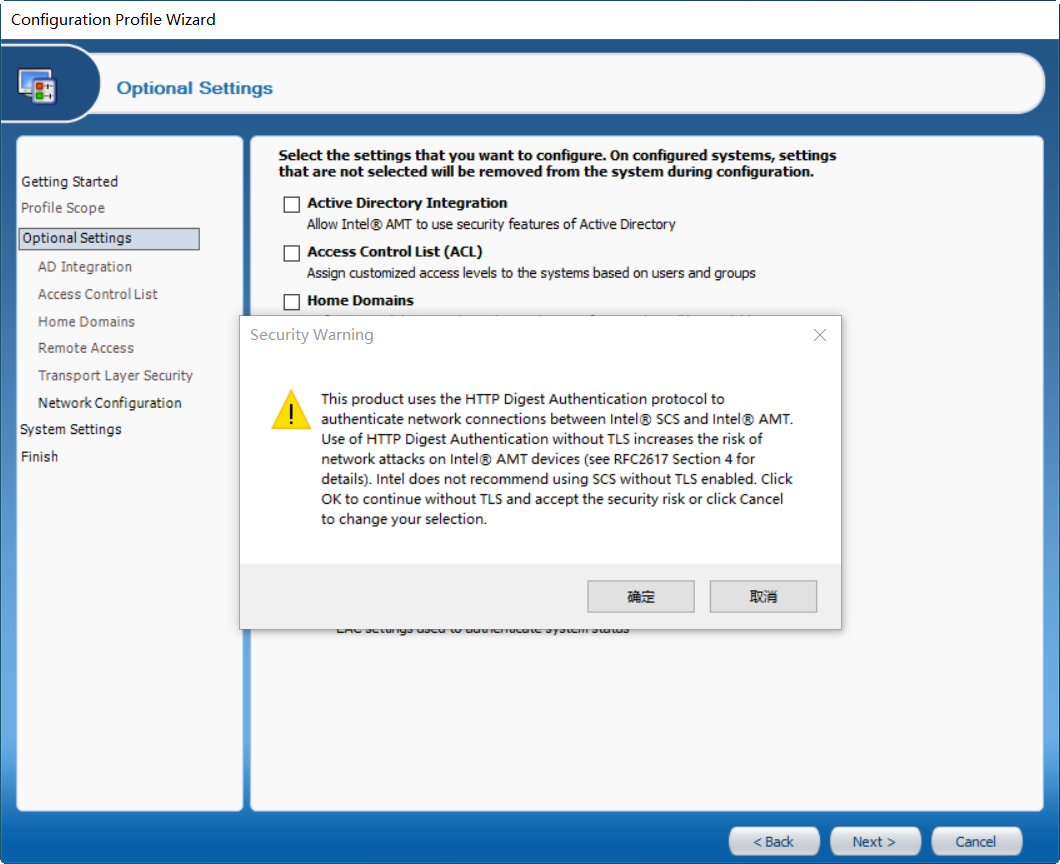Close the Security Warning dialog
The height and width of the screenshot is (864, 1060).
pyautogui.click(x=819, y=335)
